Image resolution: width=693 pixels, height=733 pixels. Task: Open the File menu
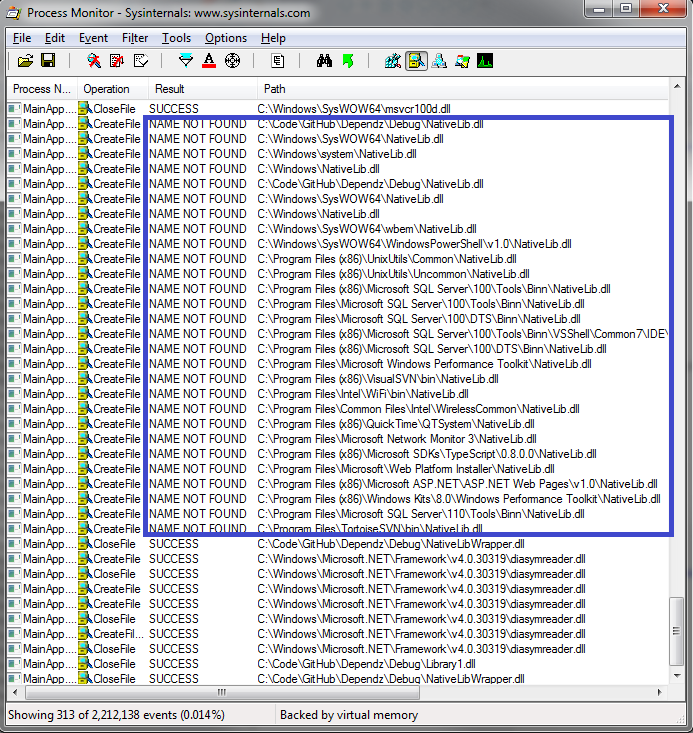(22, 38)
